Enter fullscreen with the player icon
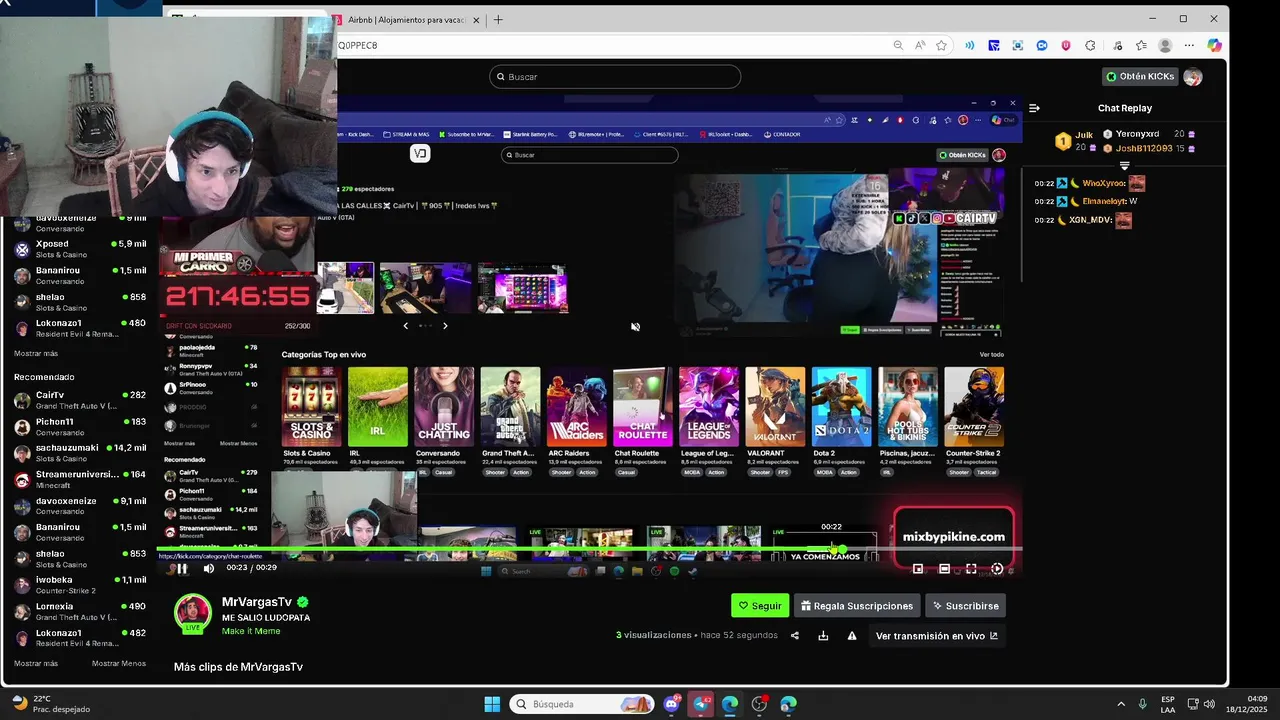The height and width of the screenshot is (720, 1280). click(x=971, y=569)
